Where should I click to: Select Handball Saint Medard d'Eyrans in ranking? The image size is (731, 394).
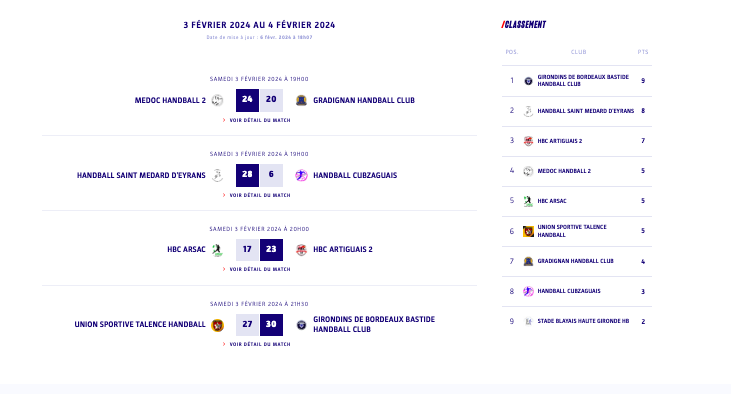(x=577, y=111)
